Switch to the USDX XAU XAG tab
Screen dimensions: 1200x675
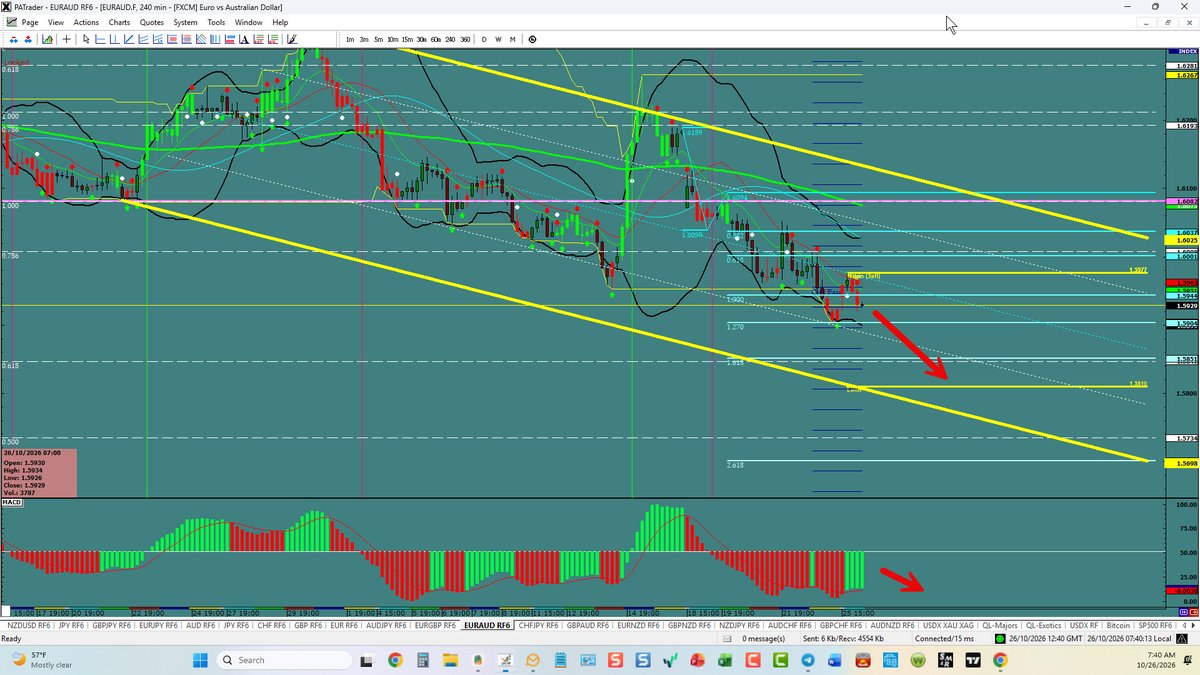point(948,625)
